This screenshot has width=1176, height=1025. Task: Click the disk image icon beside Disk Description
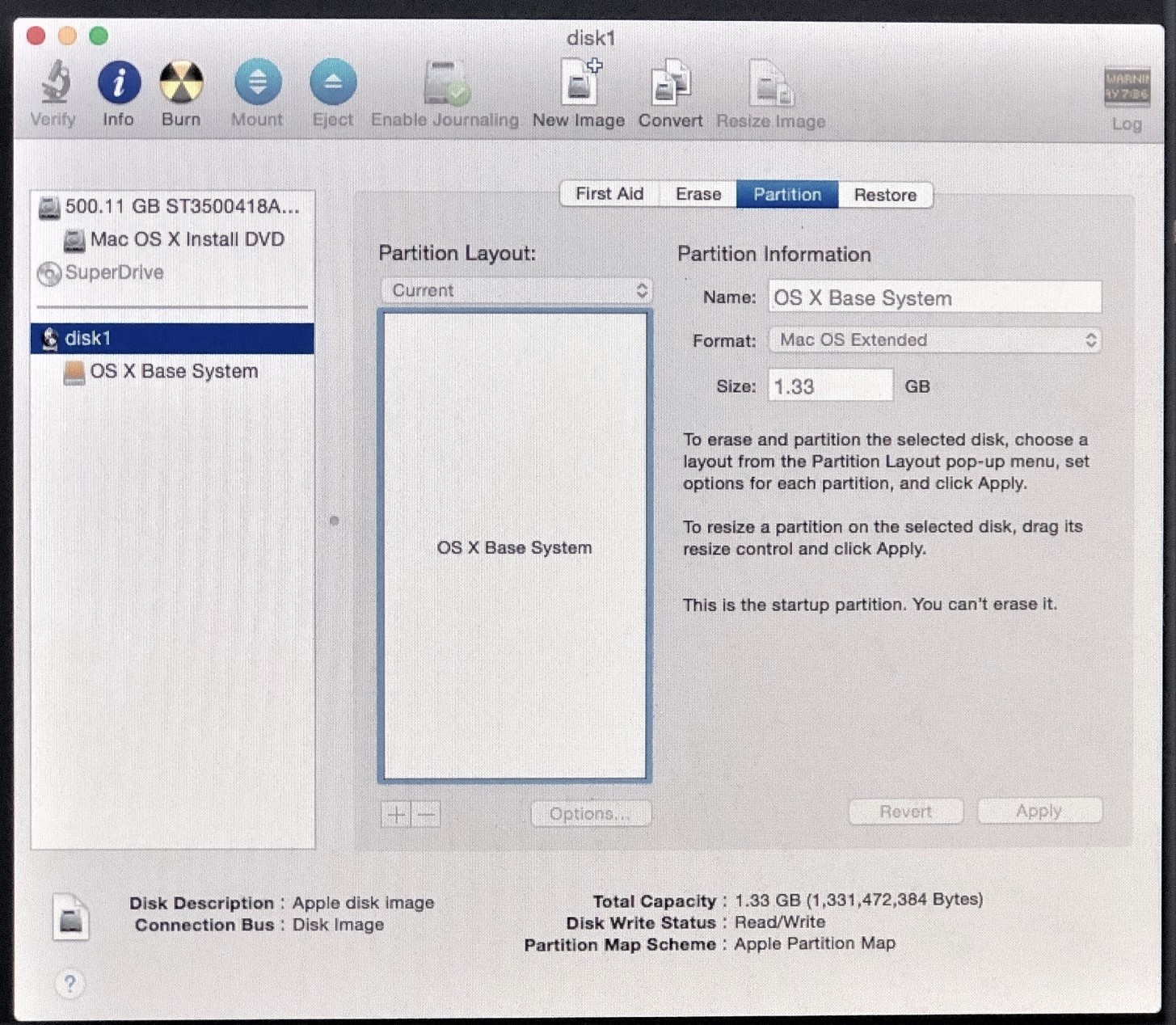(71, 917)
